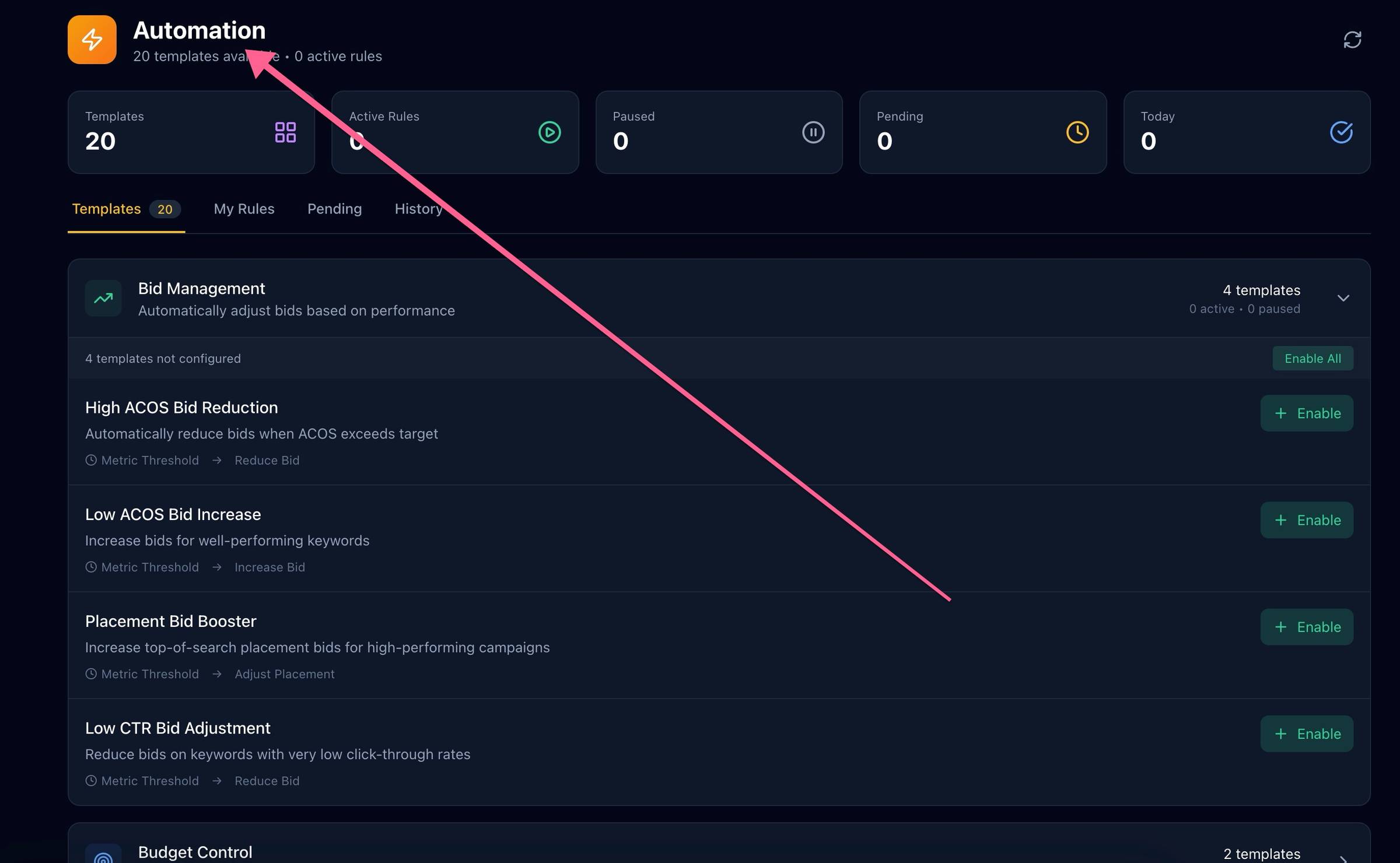Open the Pending tab
This screenshot has width=1400, height=863.
334,209
